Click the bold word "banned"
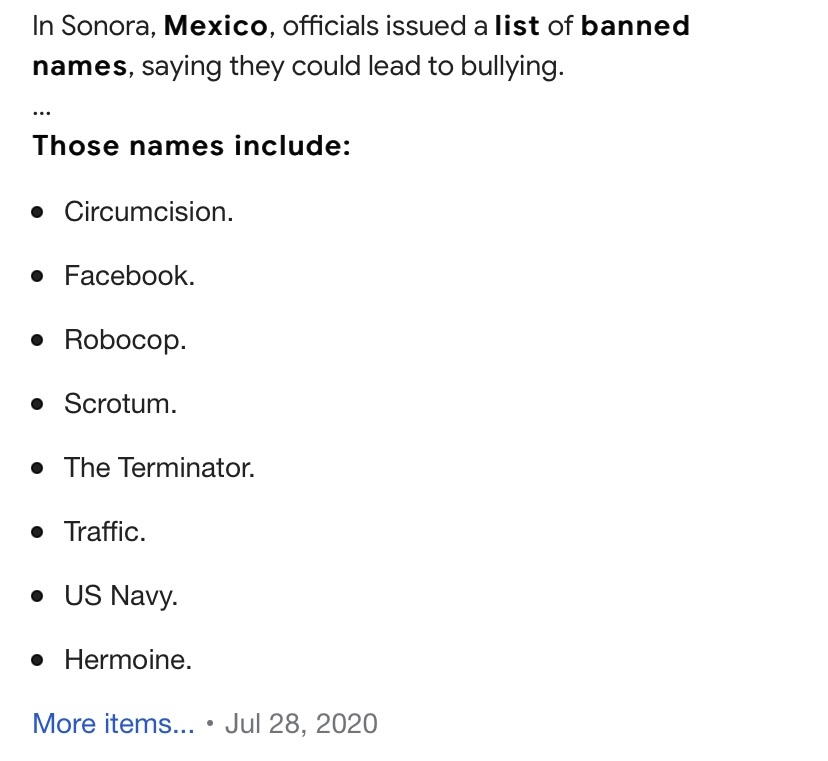This screenshot has height=761, width=828. tap(635, 26)
